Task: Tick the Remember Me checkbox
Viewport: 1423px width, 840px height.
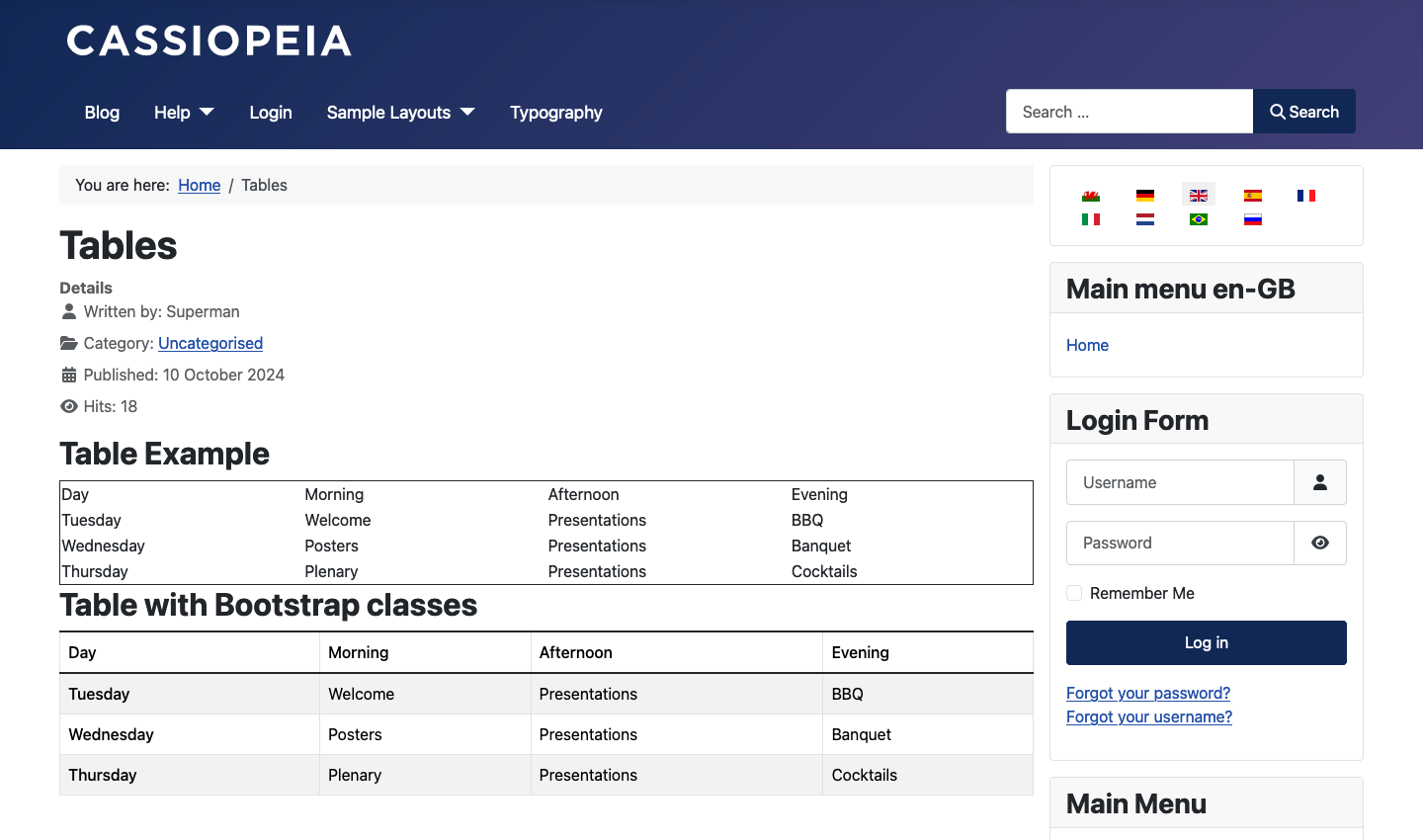Action: (x=1074, y=593)
